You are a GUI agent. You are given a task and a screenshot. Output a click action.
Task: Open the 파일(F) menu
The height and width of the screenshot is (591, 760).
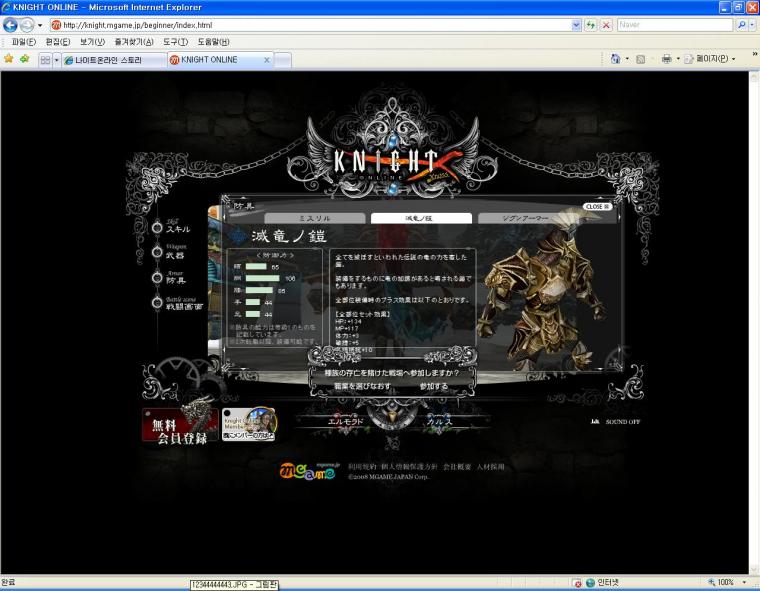[x=23, y=42]
